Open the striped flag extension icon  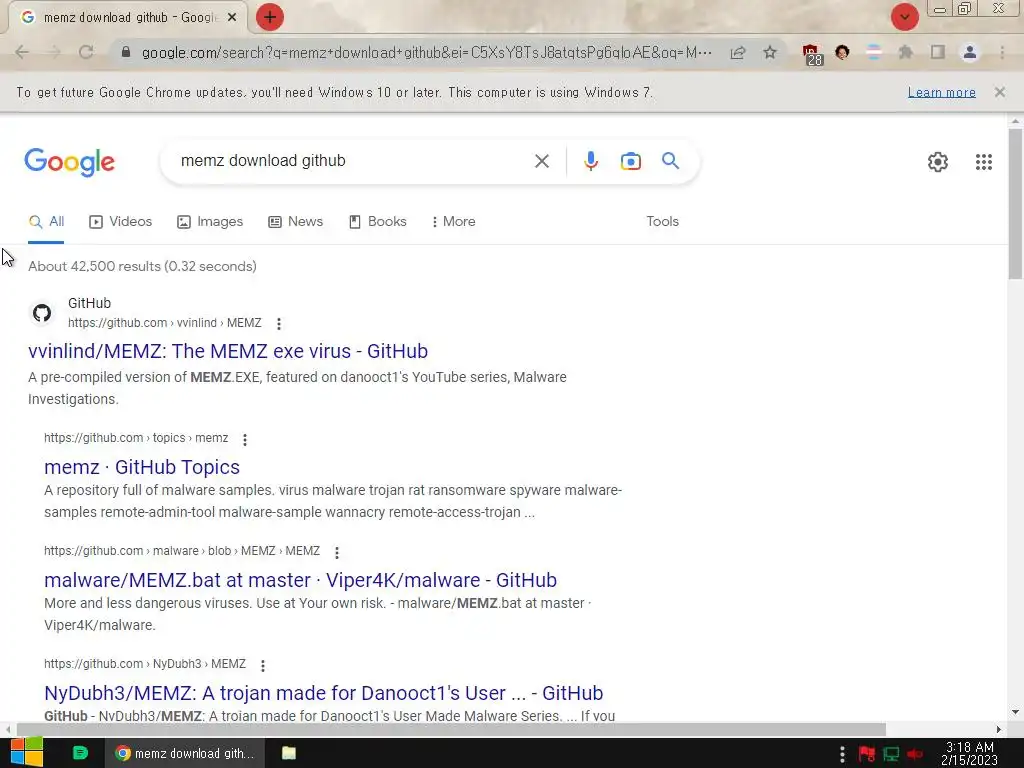coord(873,52)
